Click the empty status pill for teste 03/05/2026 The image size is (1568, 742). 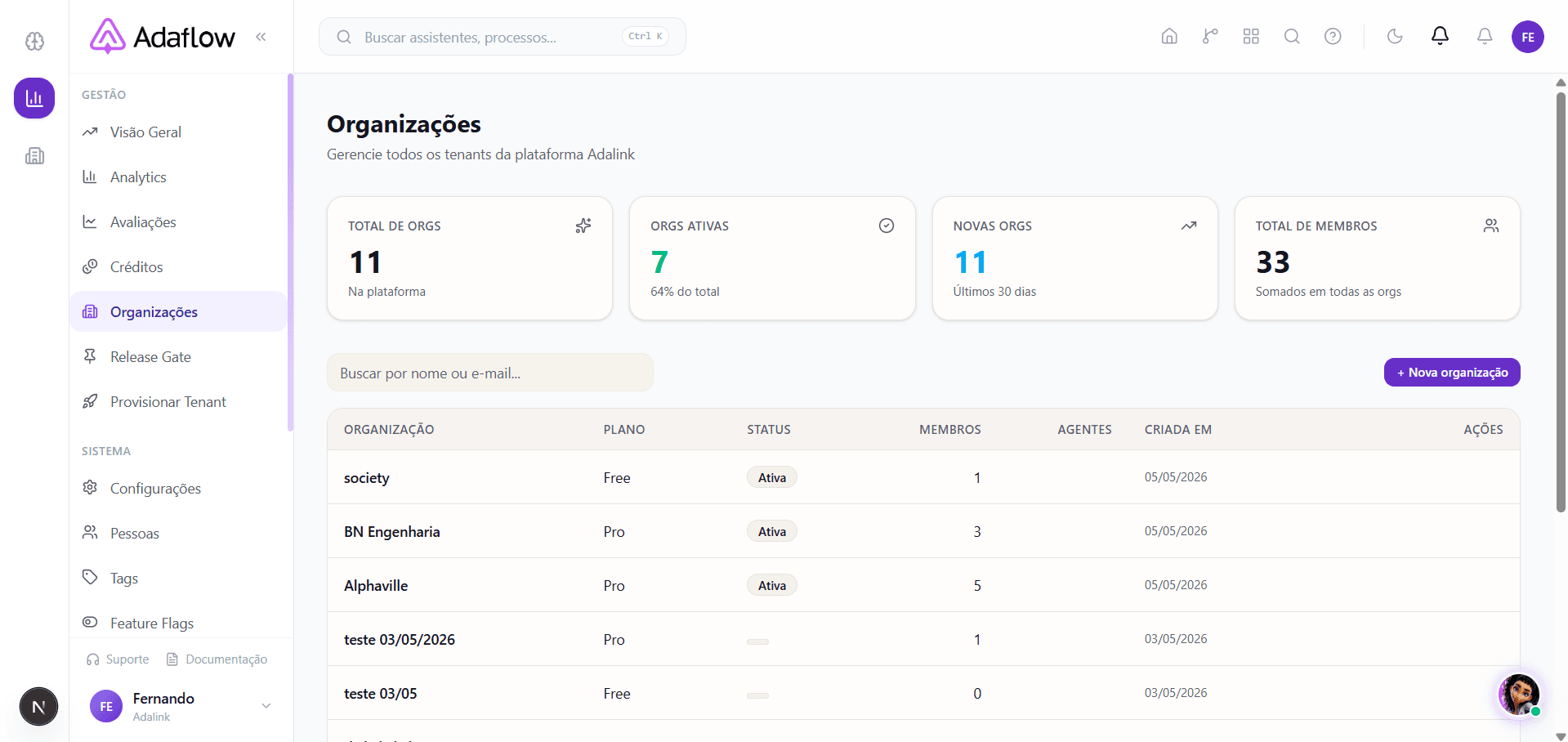(757, 641)
